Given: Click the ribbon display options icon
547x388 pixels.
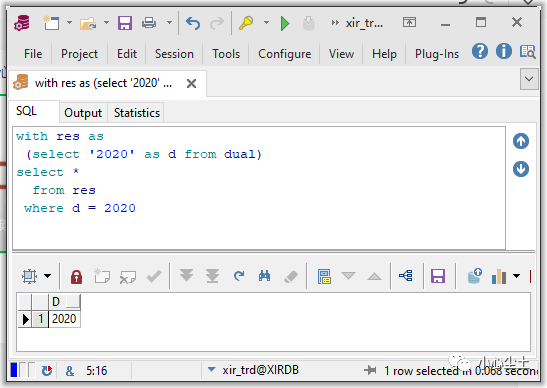Looking at the screenshot, I should point(409,23).
